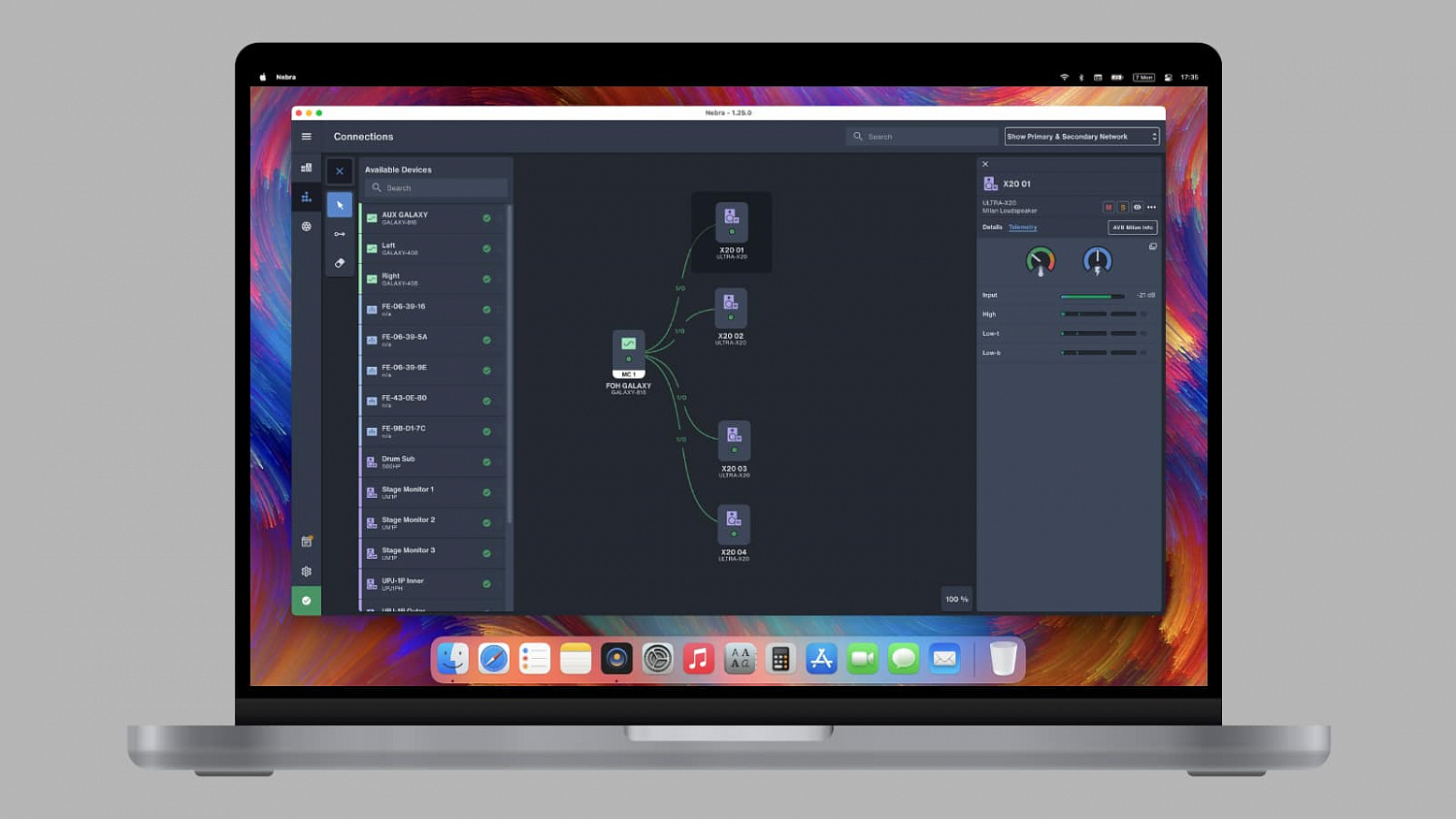Select the eraser tool
The image size is (1456, 819).
coord(340,263)
